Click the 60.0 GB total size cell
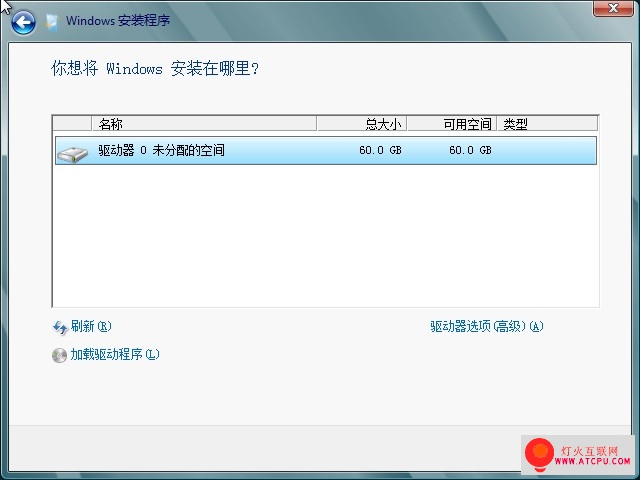 [x=380, y=150]
